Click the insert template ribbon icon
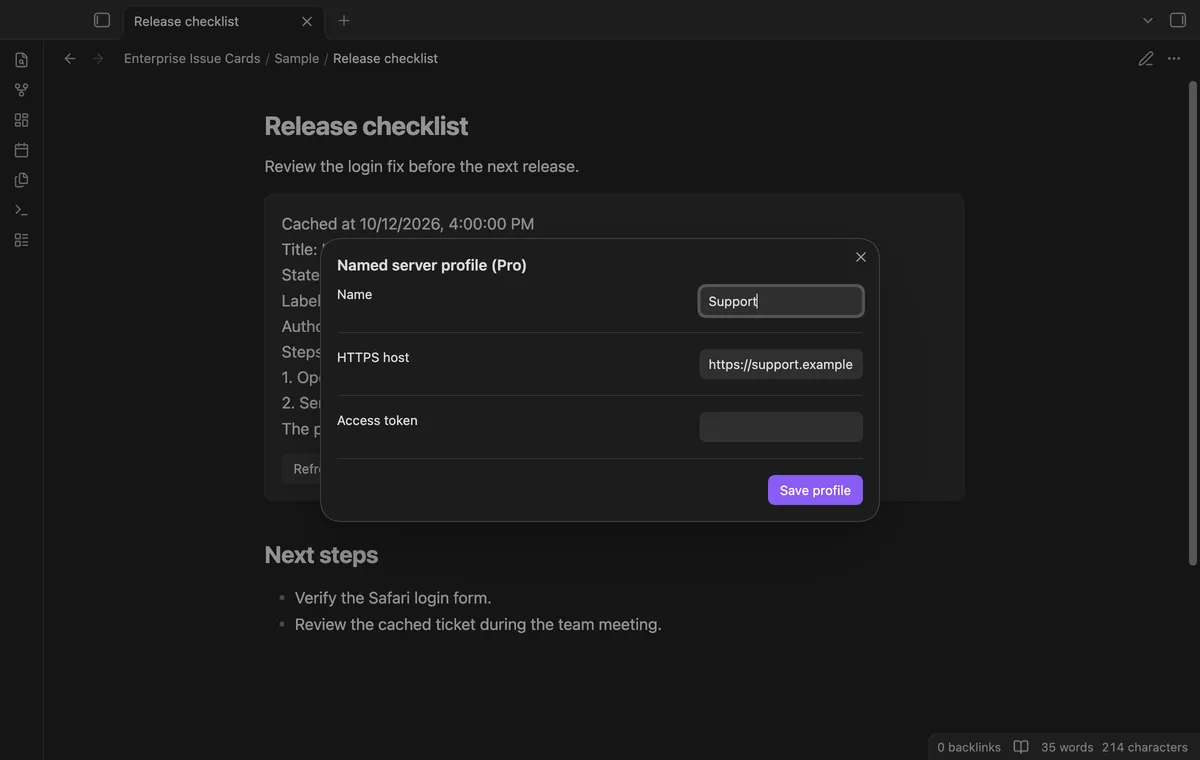The height and width of the screenshot is (760, 1200). (x=21, y=180)
